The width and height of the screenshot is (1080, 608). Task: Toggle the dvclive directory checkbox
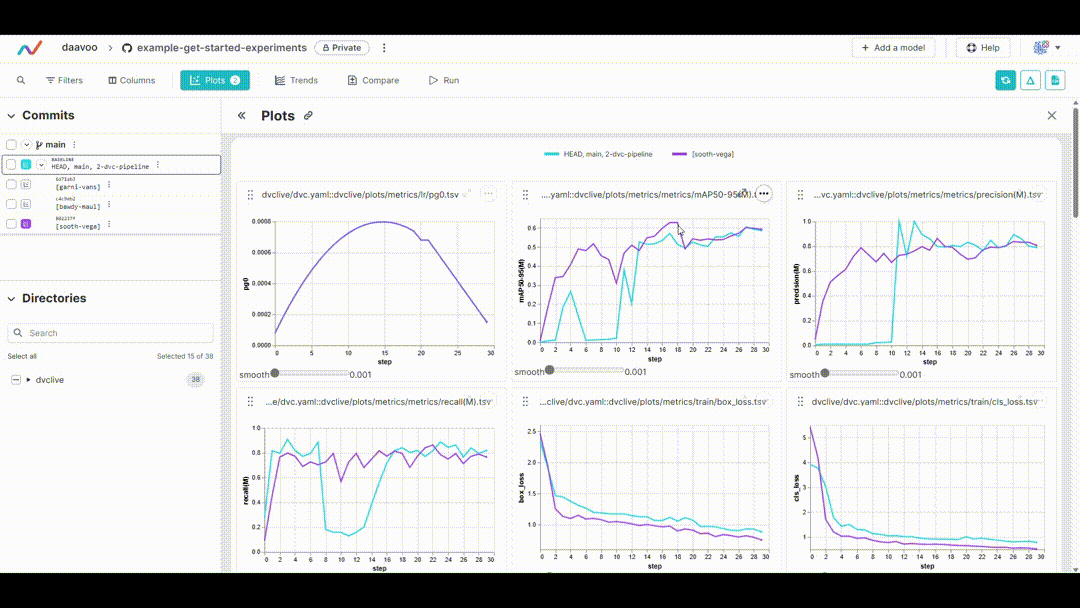[16, 380]
